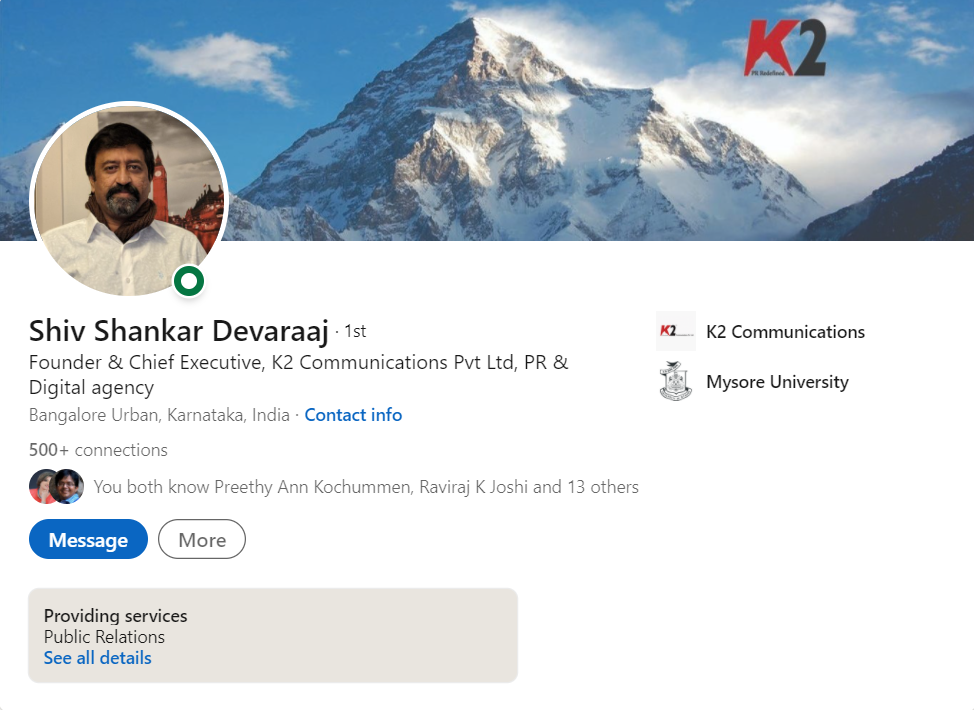Open the K2 Communications company page link
974x710 pixels.
click(x=785, y=331)
